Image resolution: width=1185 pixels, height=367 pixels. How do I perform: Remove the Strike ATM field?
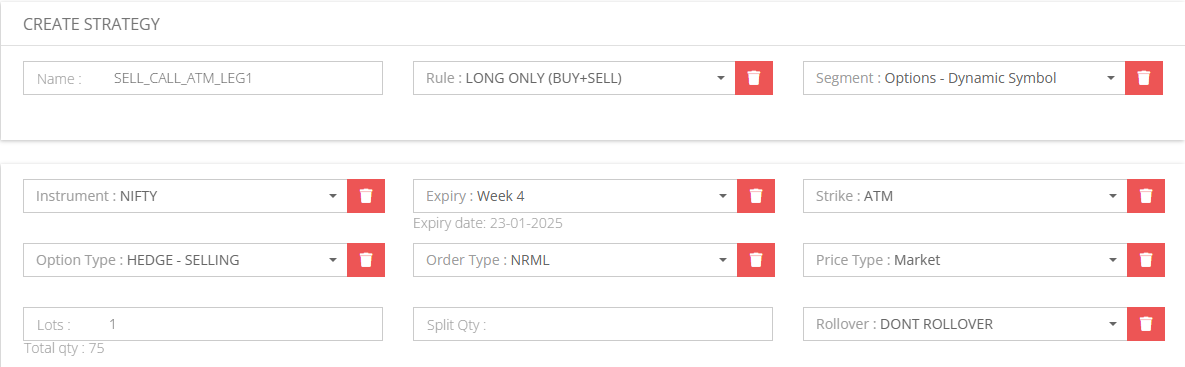[x=1146, y=196]
